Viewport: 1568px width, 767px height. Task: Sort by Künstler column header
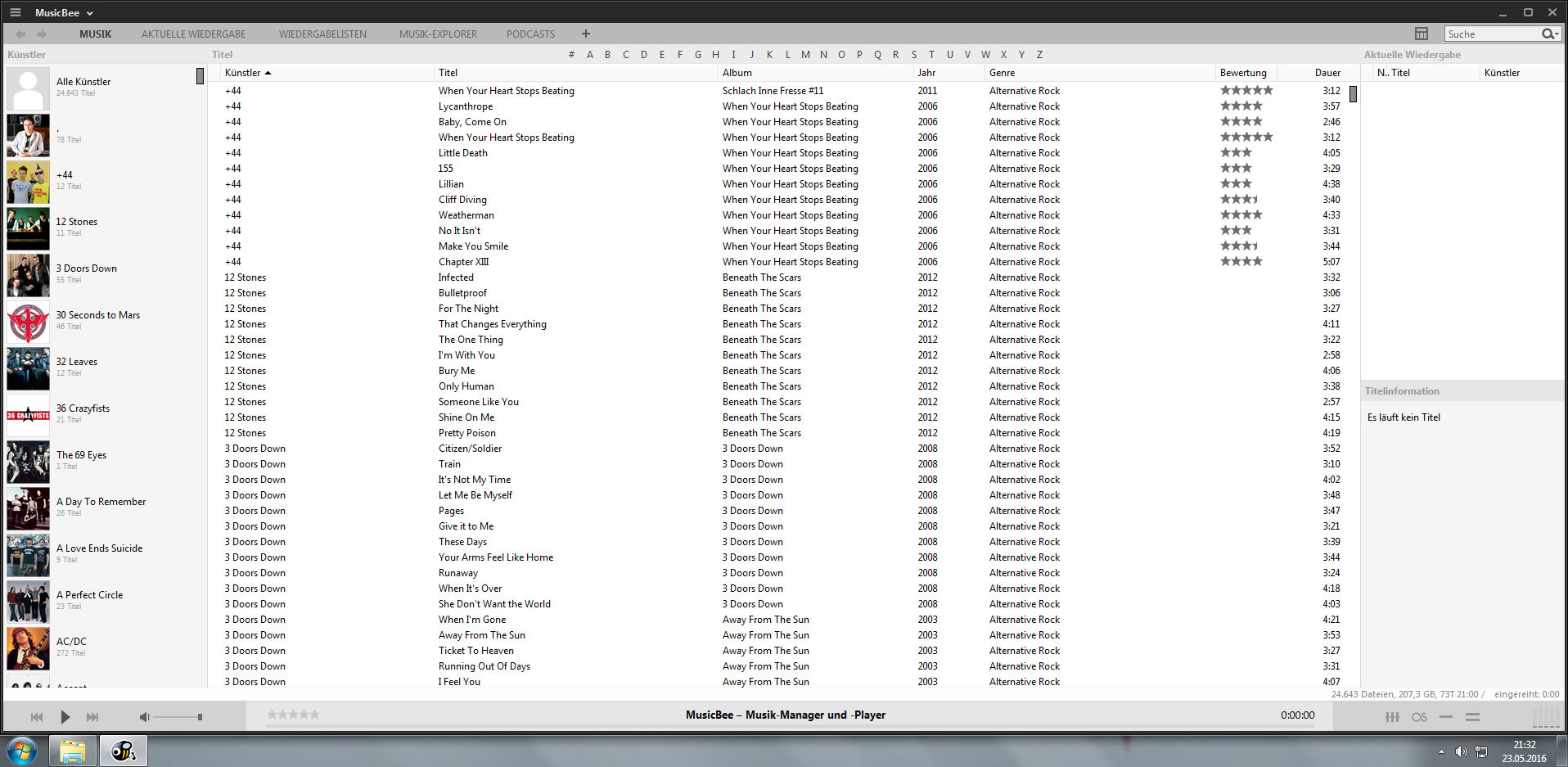(242, 73)
